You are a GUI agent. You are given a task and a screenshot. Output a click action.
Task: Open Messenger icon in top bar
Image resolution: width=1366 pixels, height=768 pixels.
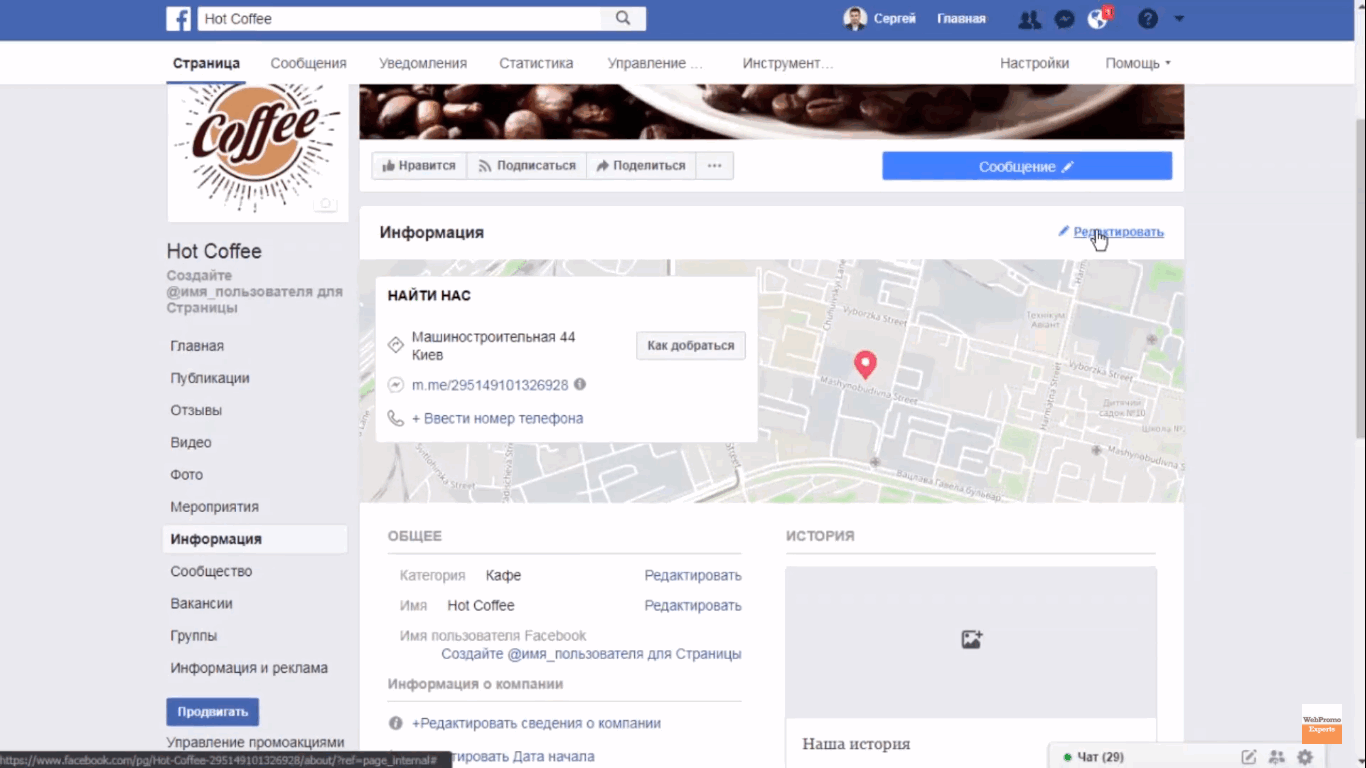click(1065, 19)
